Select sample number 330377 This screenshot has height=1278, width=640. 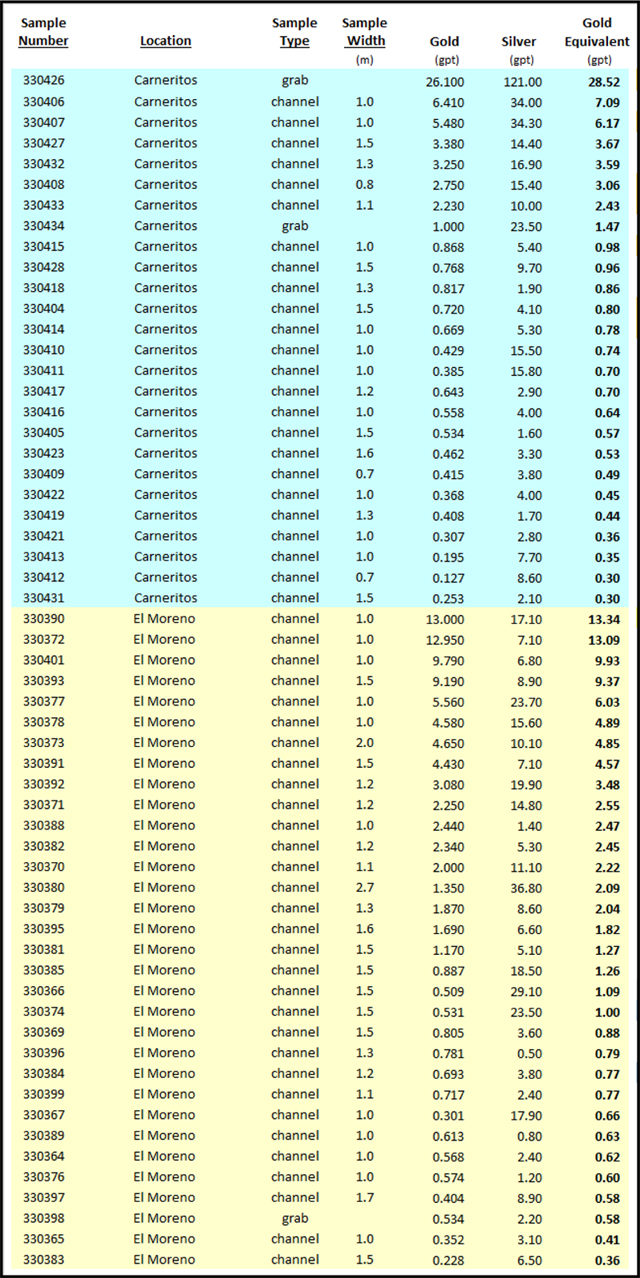pos(44,701)
